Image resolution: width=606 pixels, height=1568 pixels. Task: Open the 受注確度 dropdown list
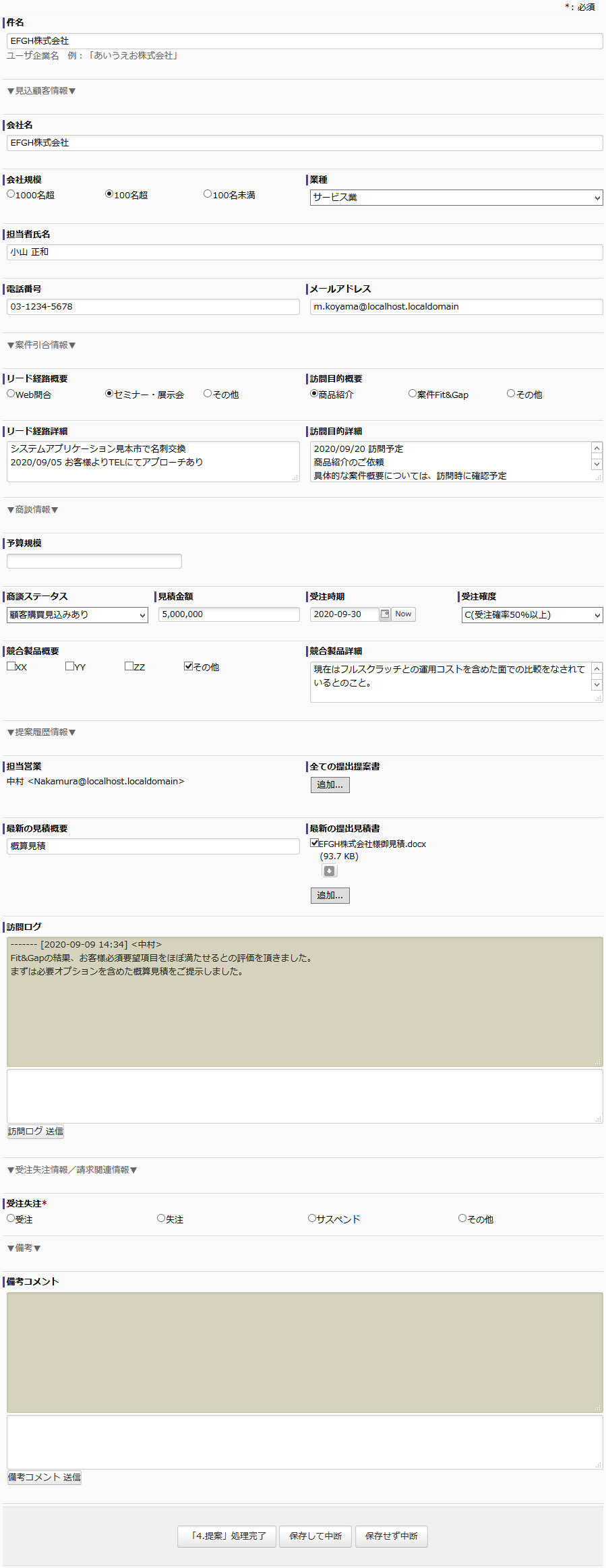click(531, 615)
